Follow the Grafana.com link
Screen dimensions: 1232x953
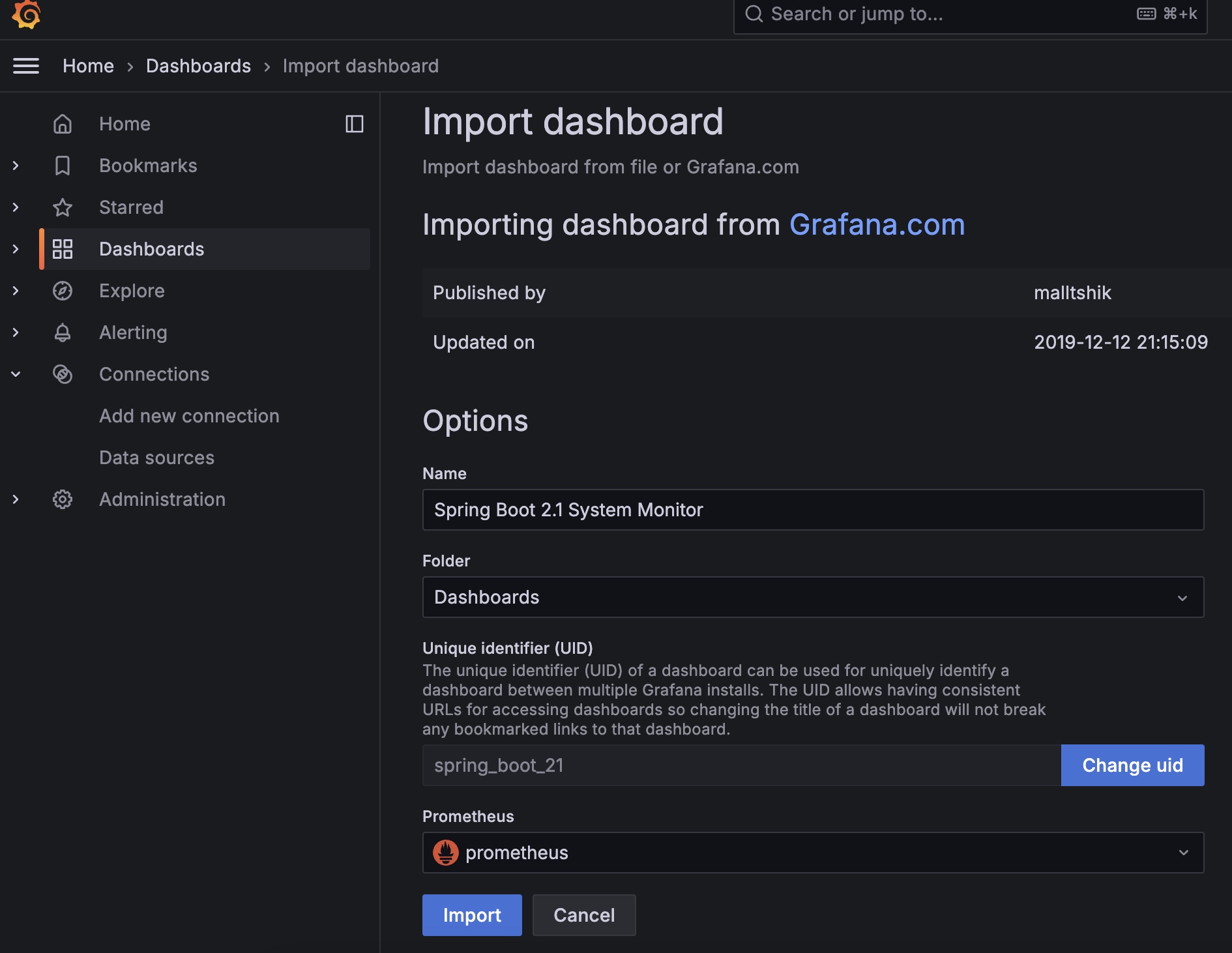[x=877, y=225]
